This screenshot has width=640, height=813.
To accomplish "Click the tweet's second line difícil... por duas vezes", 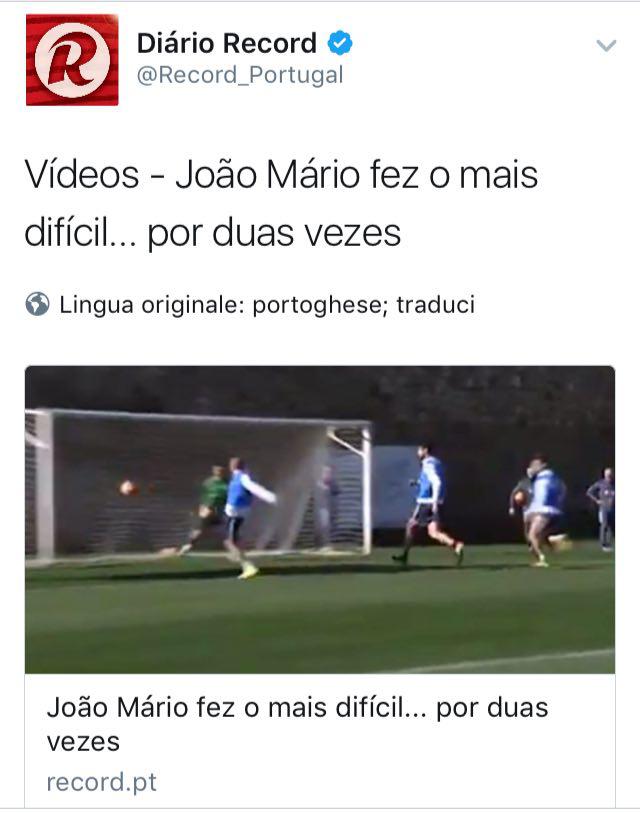I will 213,233.
